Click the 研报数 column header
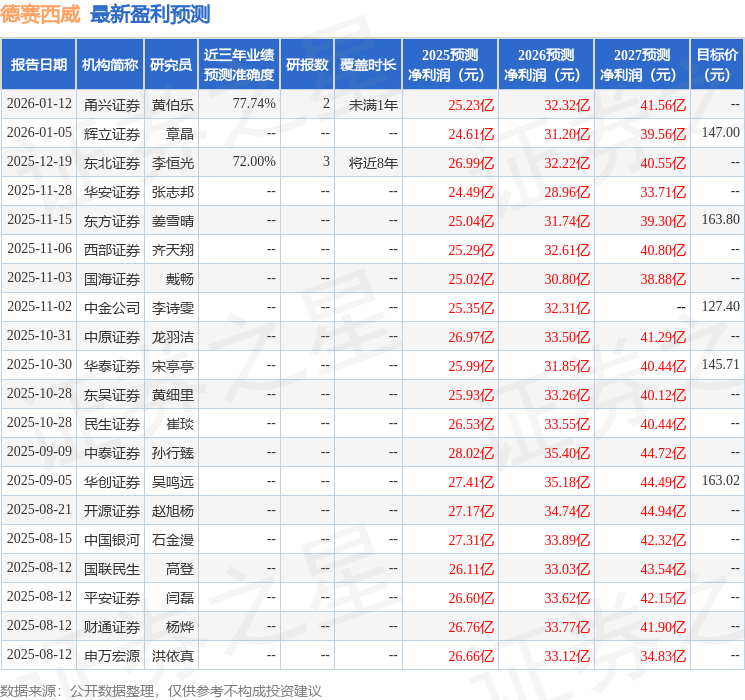Screen dimensions: 745x700 point(306,65)
